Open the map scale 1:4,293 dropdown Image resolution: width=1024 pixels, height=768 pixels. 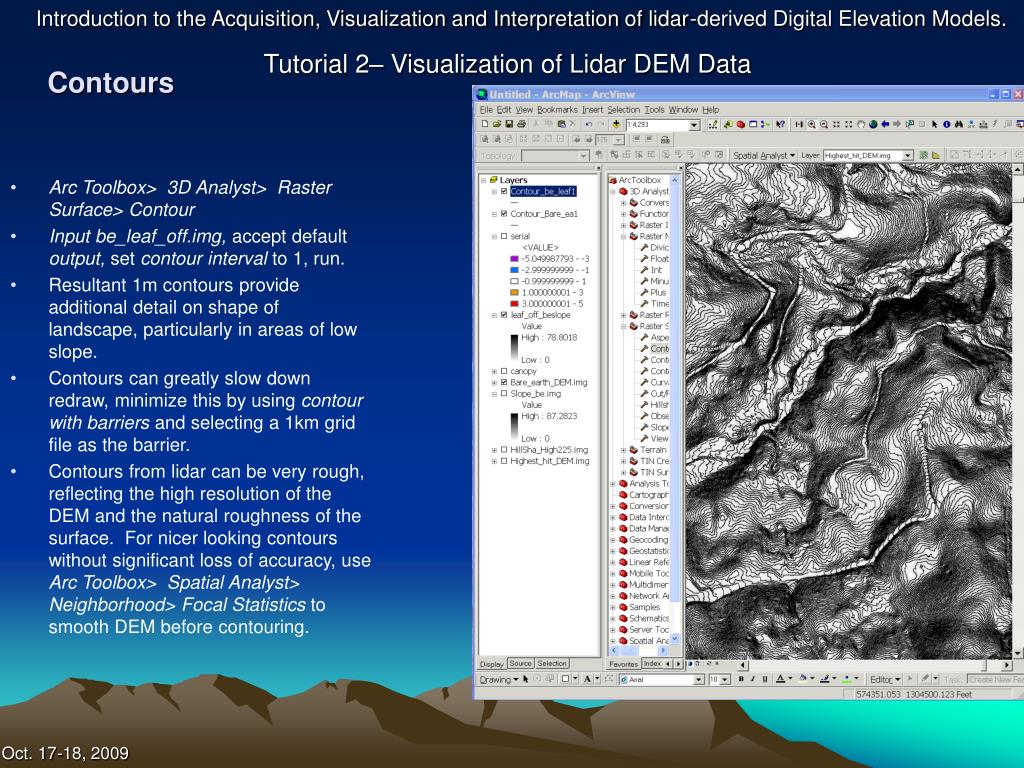694,124
